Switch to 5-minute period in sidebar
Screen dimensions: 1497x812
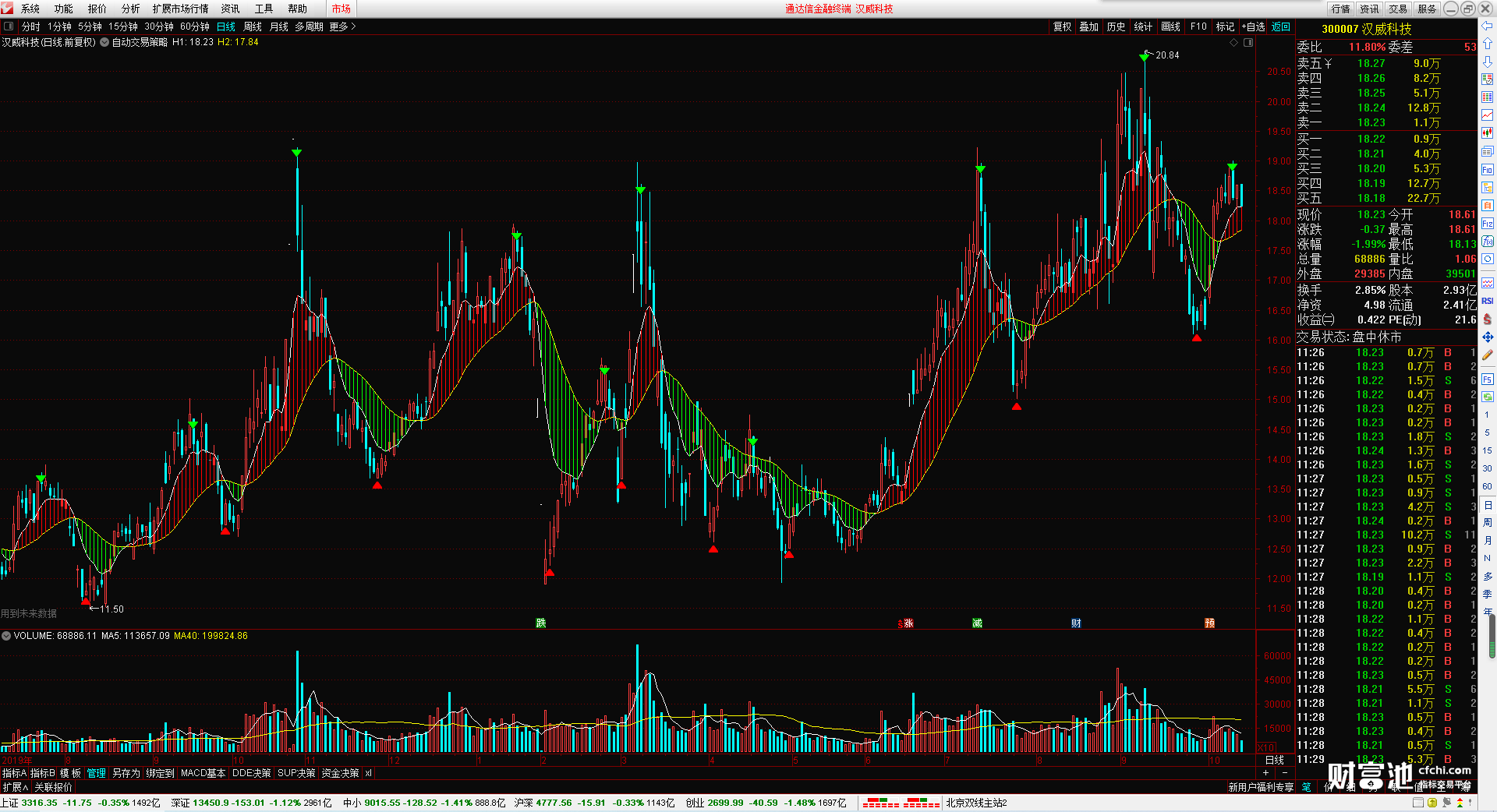1488,432
